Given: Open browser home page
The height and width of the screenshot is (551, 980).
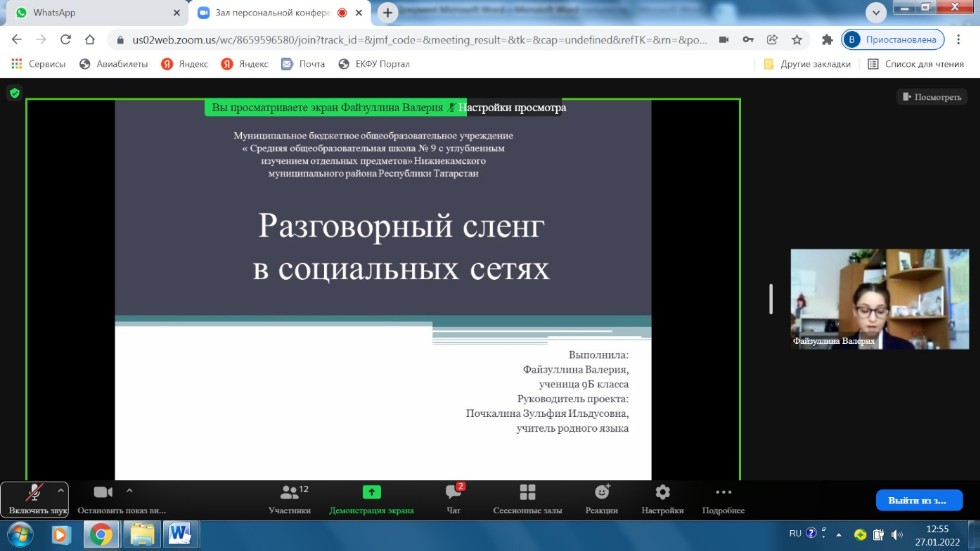Looking at the screenshot, I should coord(89,39).
